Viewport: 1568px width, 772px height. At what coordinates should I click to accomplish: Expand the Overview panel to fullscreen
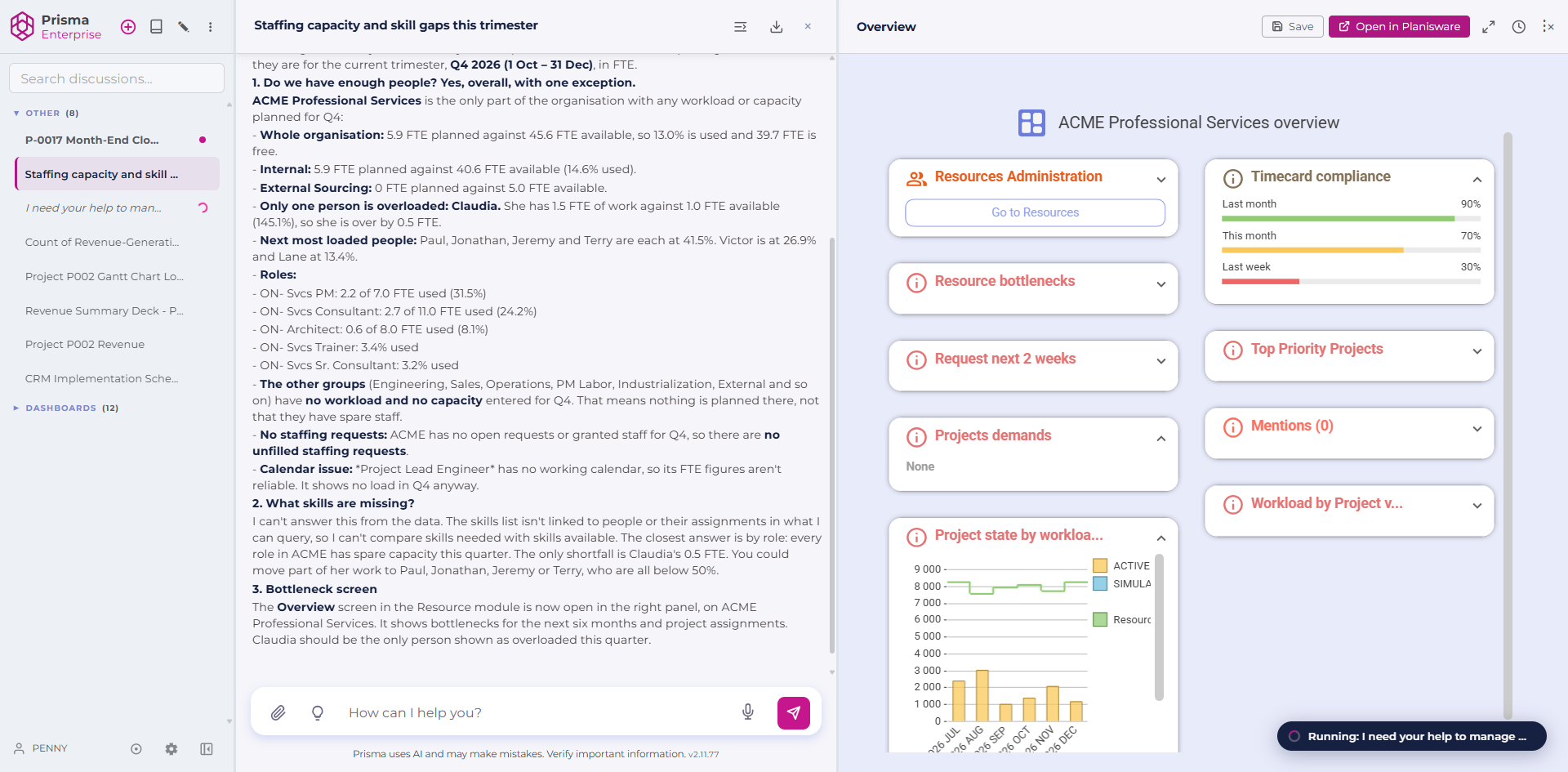pos(1489,27)
